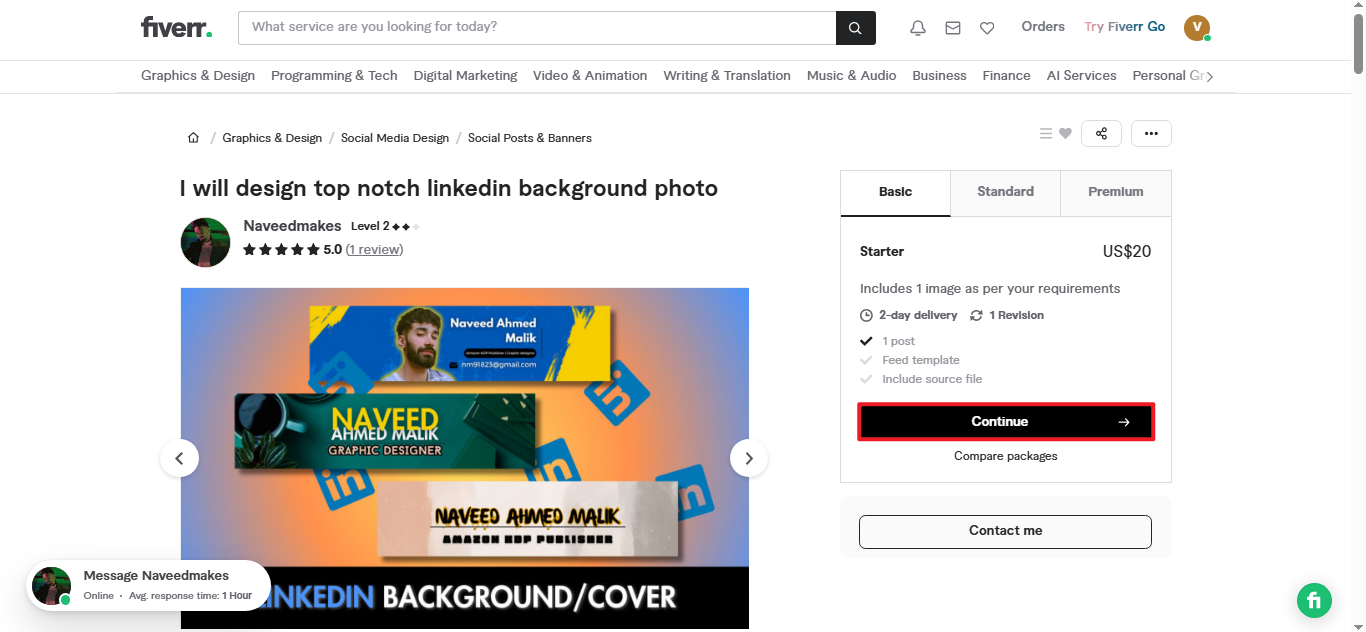The image size is (1366, 632).
Task: Save gig with the heart toggle
Action: tap(1066, 132)
